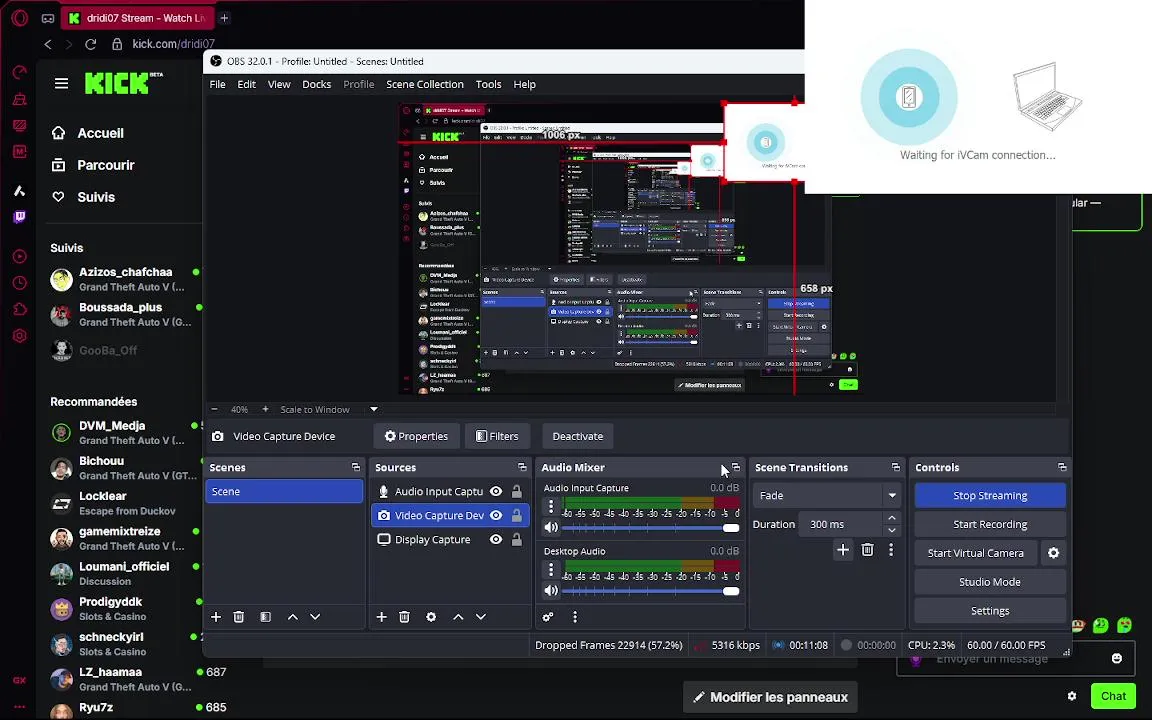
Task: Toggle lock on Display Capture source
Action: pos(516,540)
